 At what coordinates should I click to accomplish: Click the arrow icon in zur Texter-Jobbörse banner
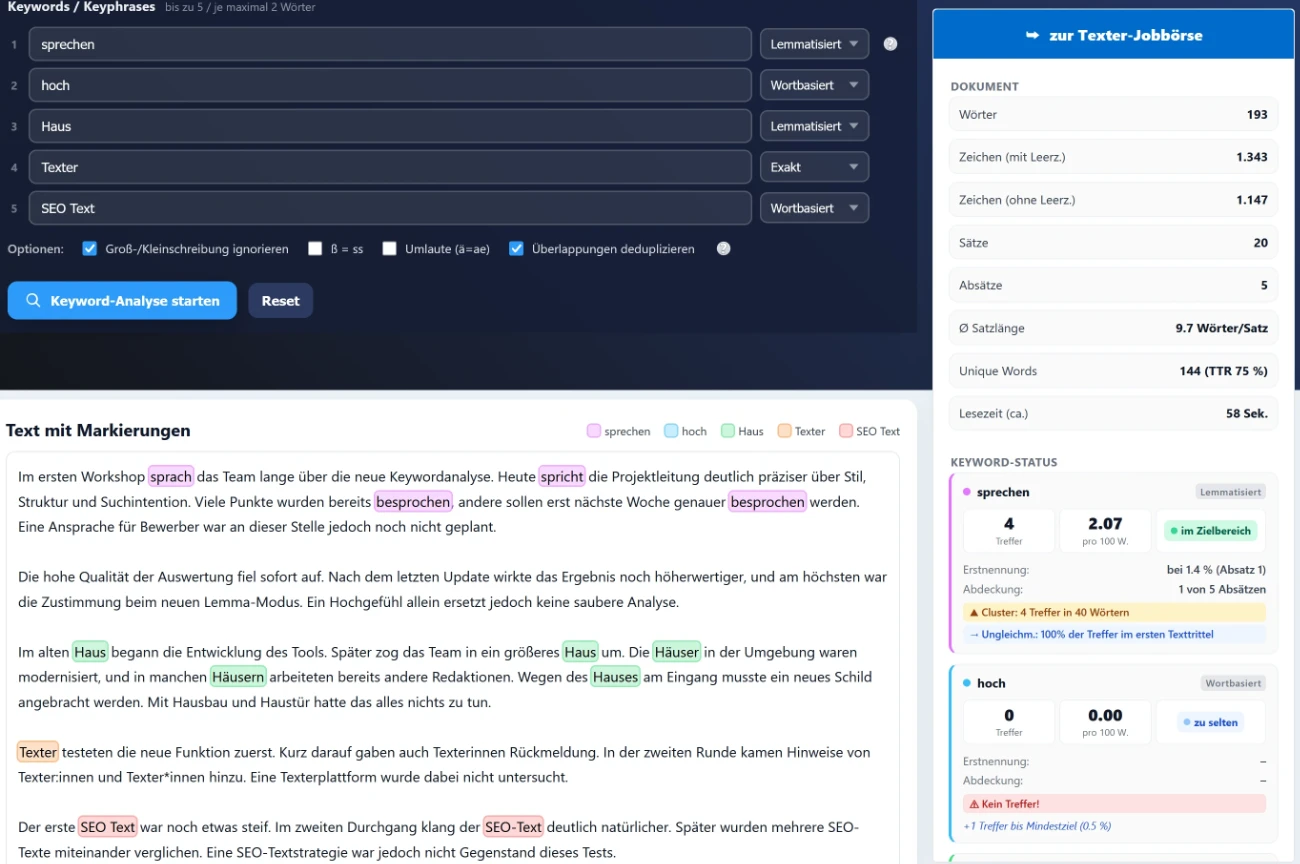pyautogui.click(x=1031, y=33)
